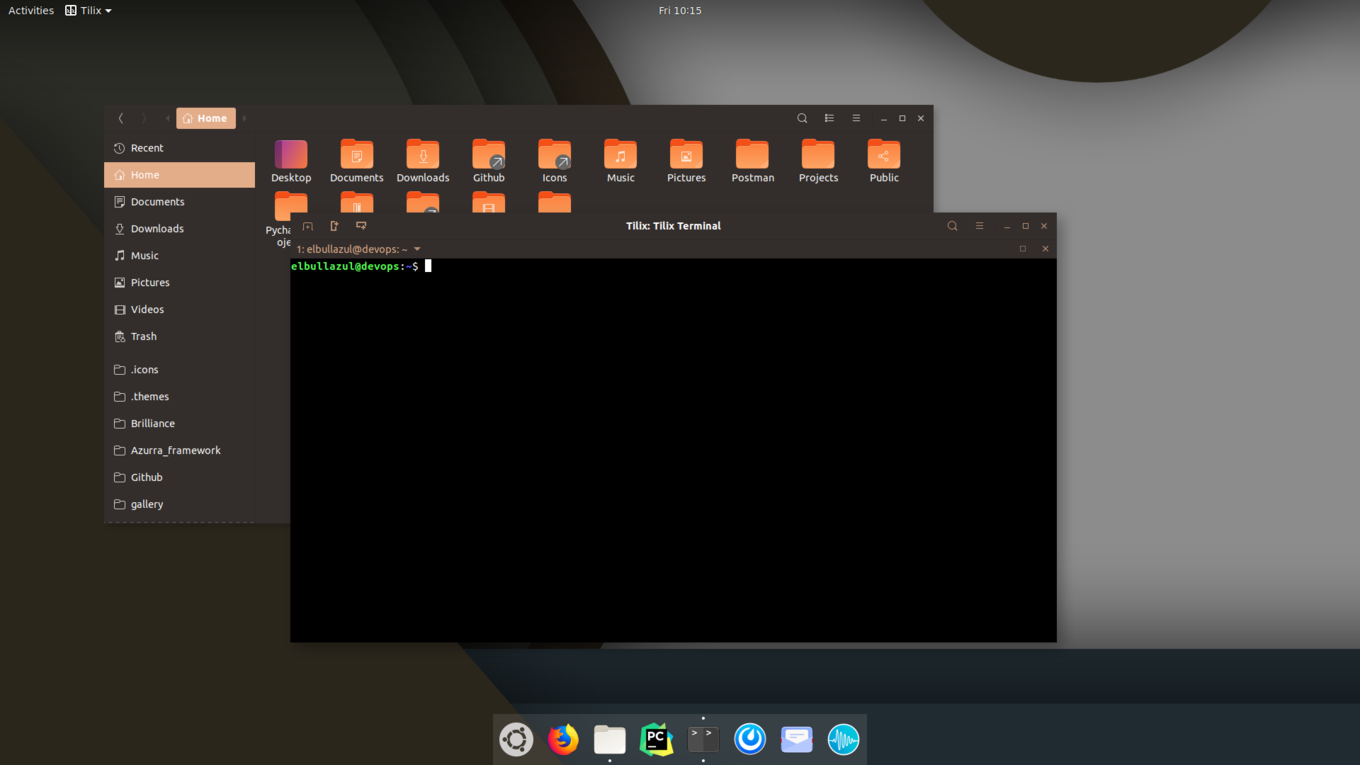Click the Home path bar button
This screenshot has height=765, width=1360.
[x=206, y=118]
